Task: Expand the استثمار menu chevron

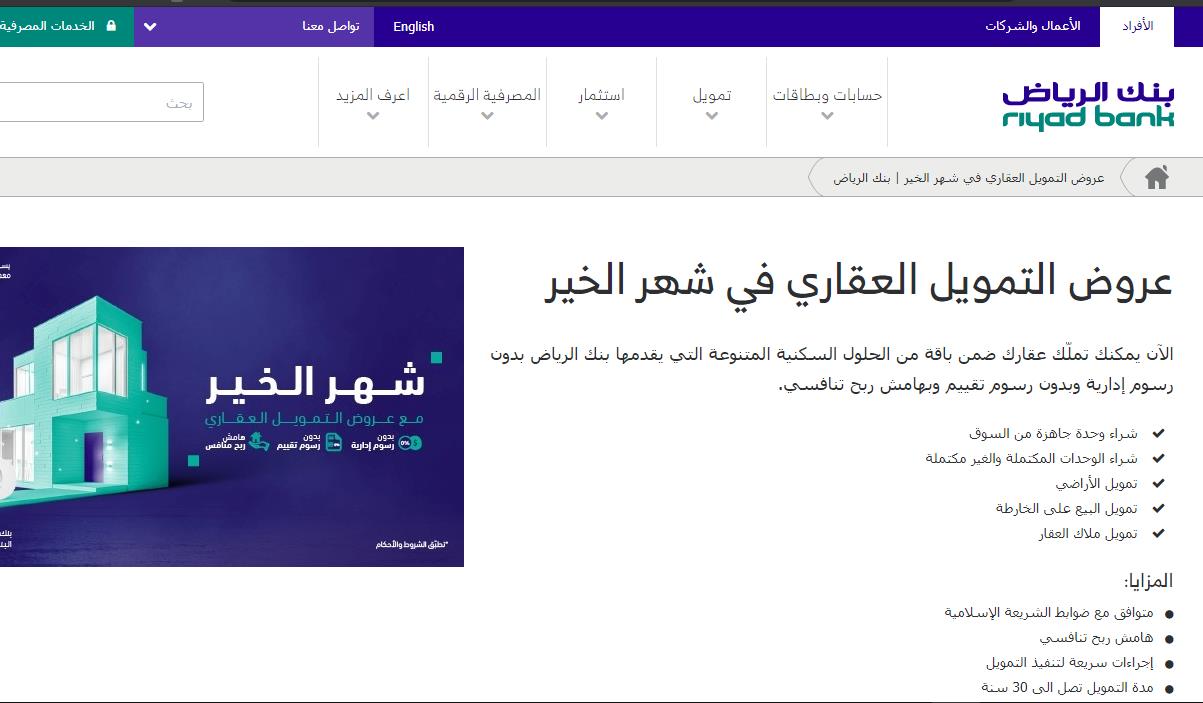Action: click(601, 116)
